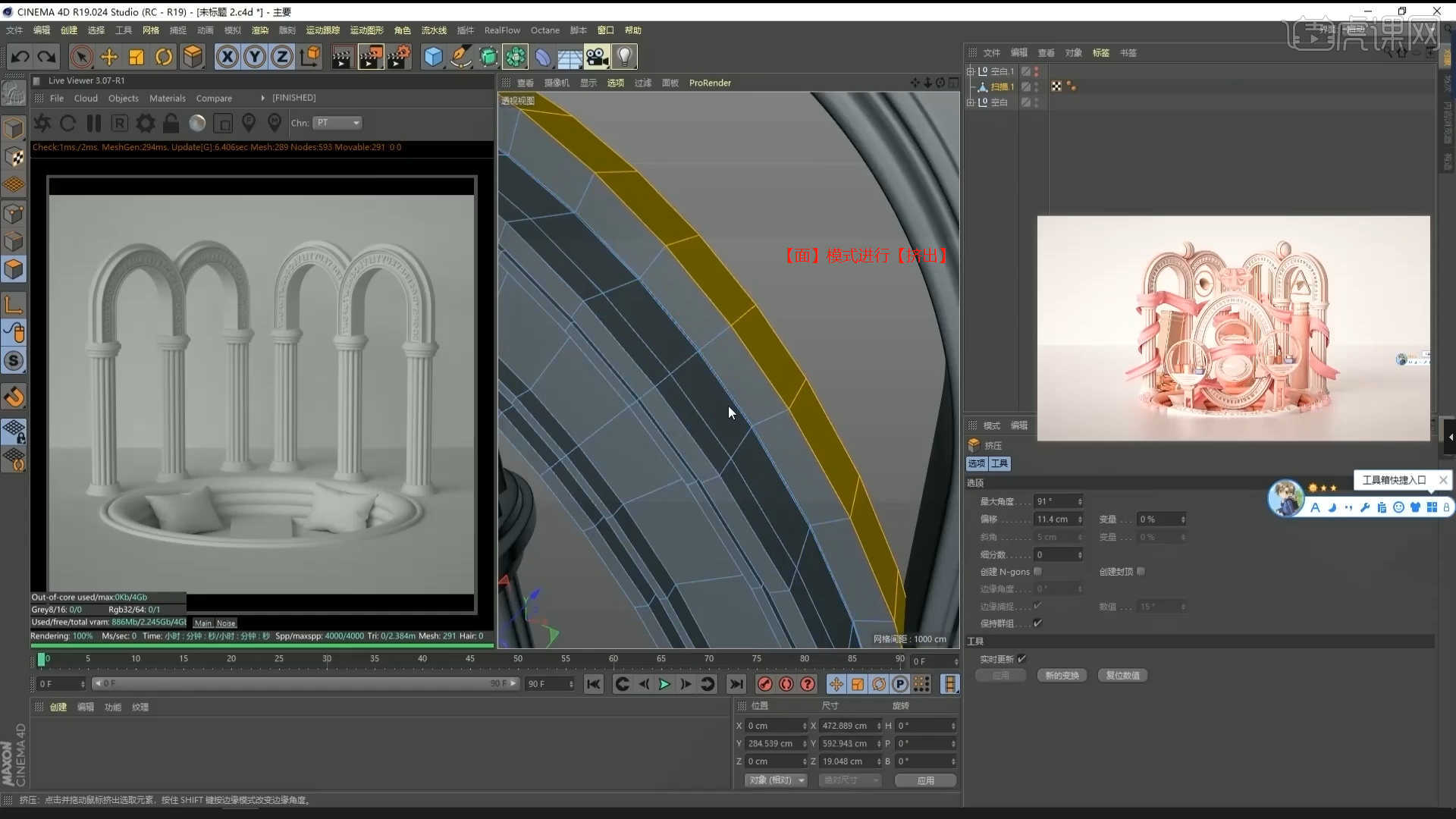Open ProRender viewport menu
Image resolution: width=1456 pixels, height=819 pixels.
(710, 83)
